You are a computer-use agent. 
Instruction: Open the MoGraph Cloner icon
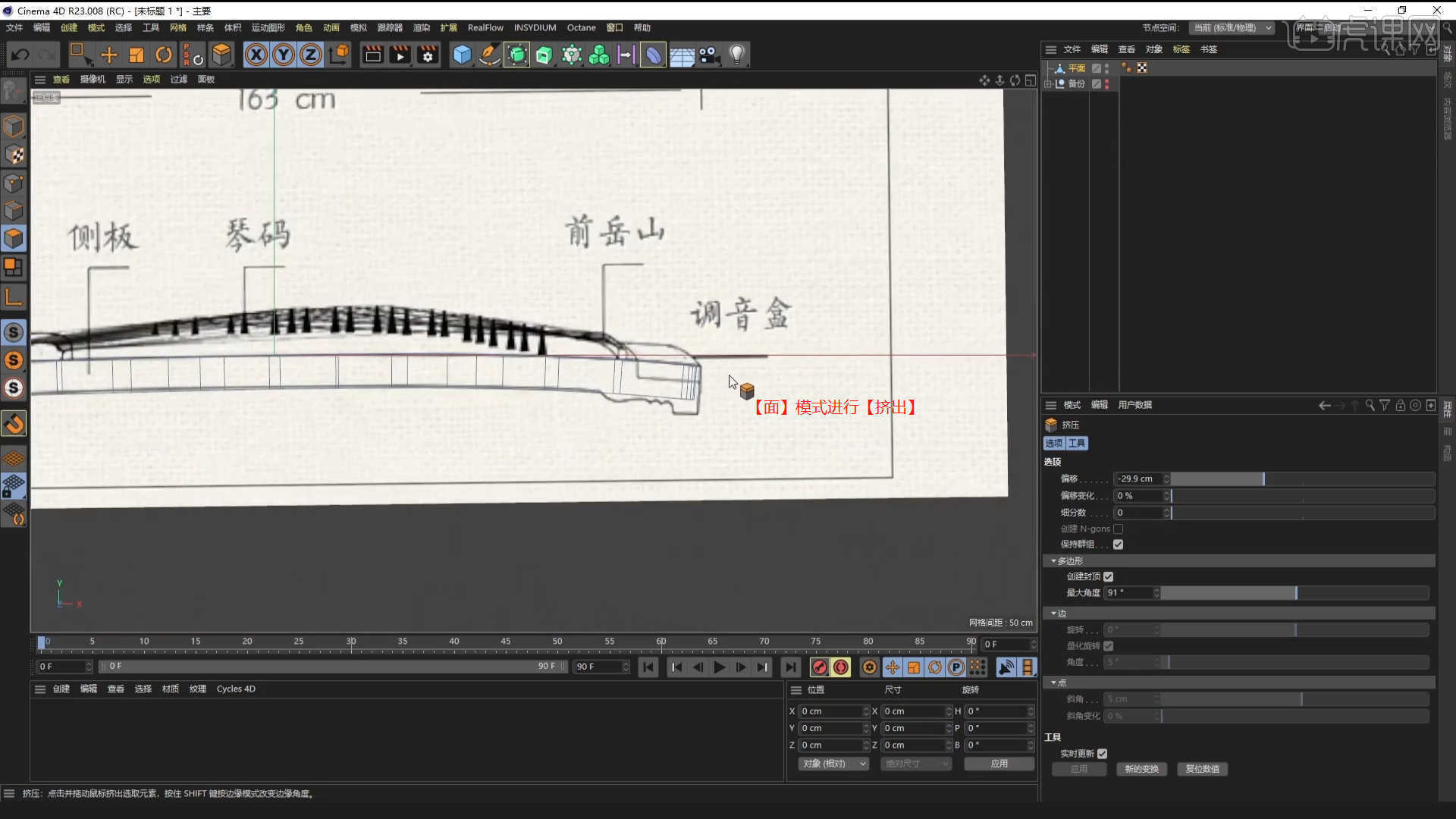(x=598, y=55)
